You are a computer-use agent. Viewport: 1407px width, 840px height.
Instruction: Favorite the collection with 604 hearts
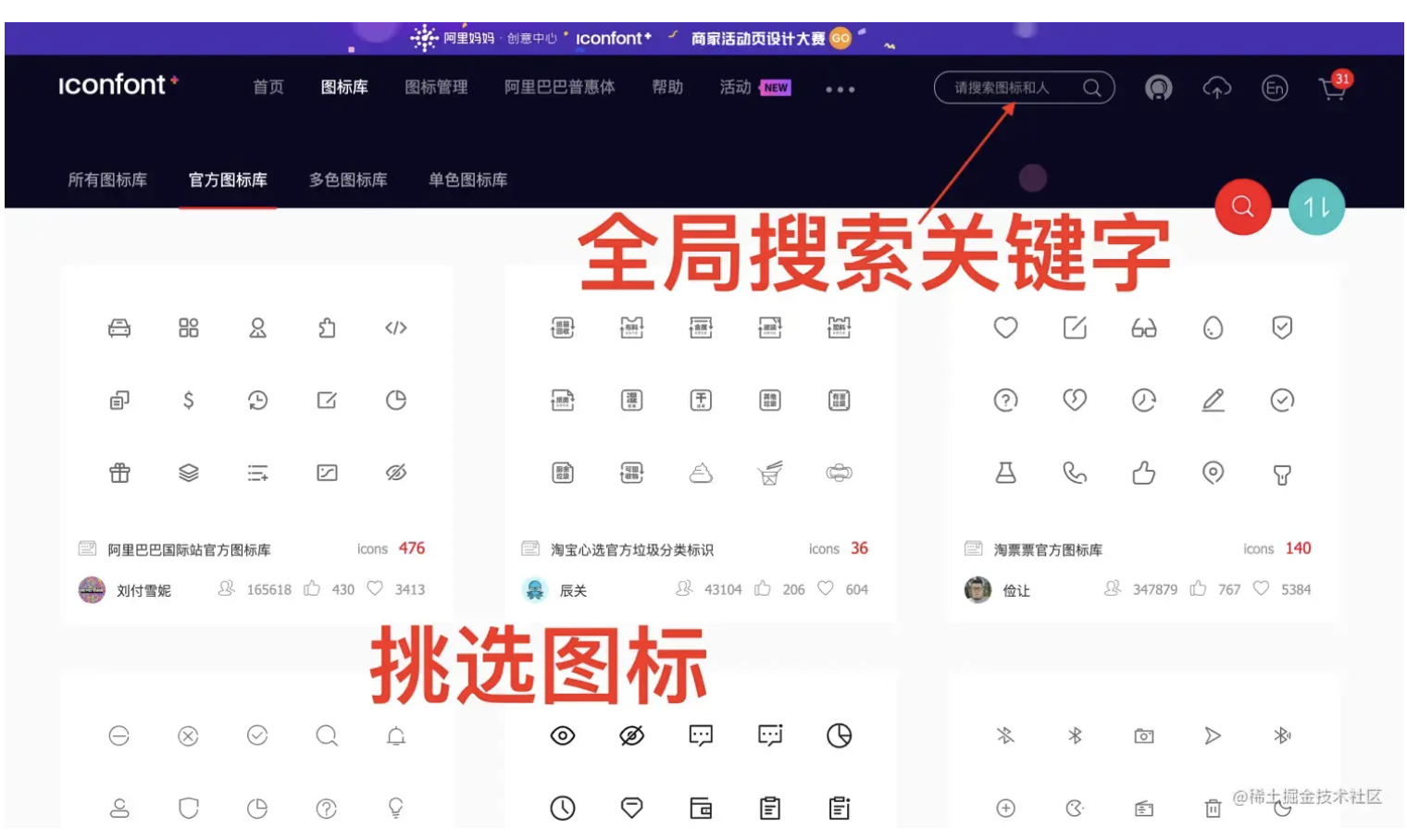pyautogui.click(x=826, y=588)
